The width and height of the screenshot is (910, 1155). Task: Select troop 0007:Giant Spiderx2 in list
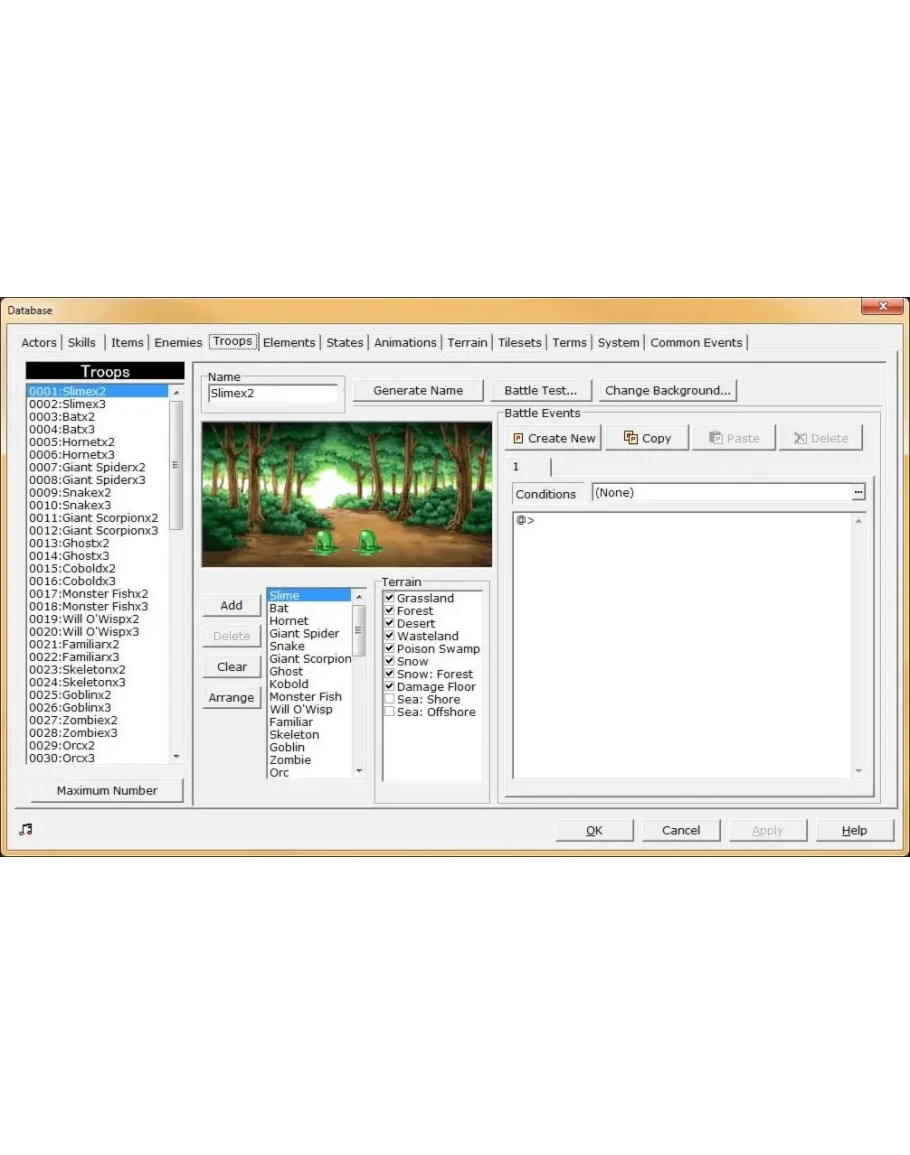click(87, 467)
